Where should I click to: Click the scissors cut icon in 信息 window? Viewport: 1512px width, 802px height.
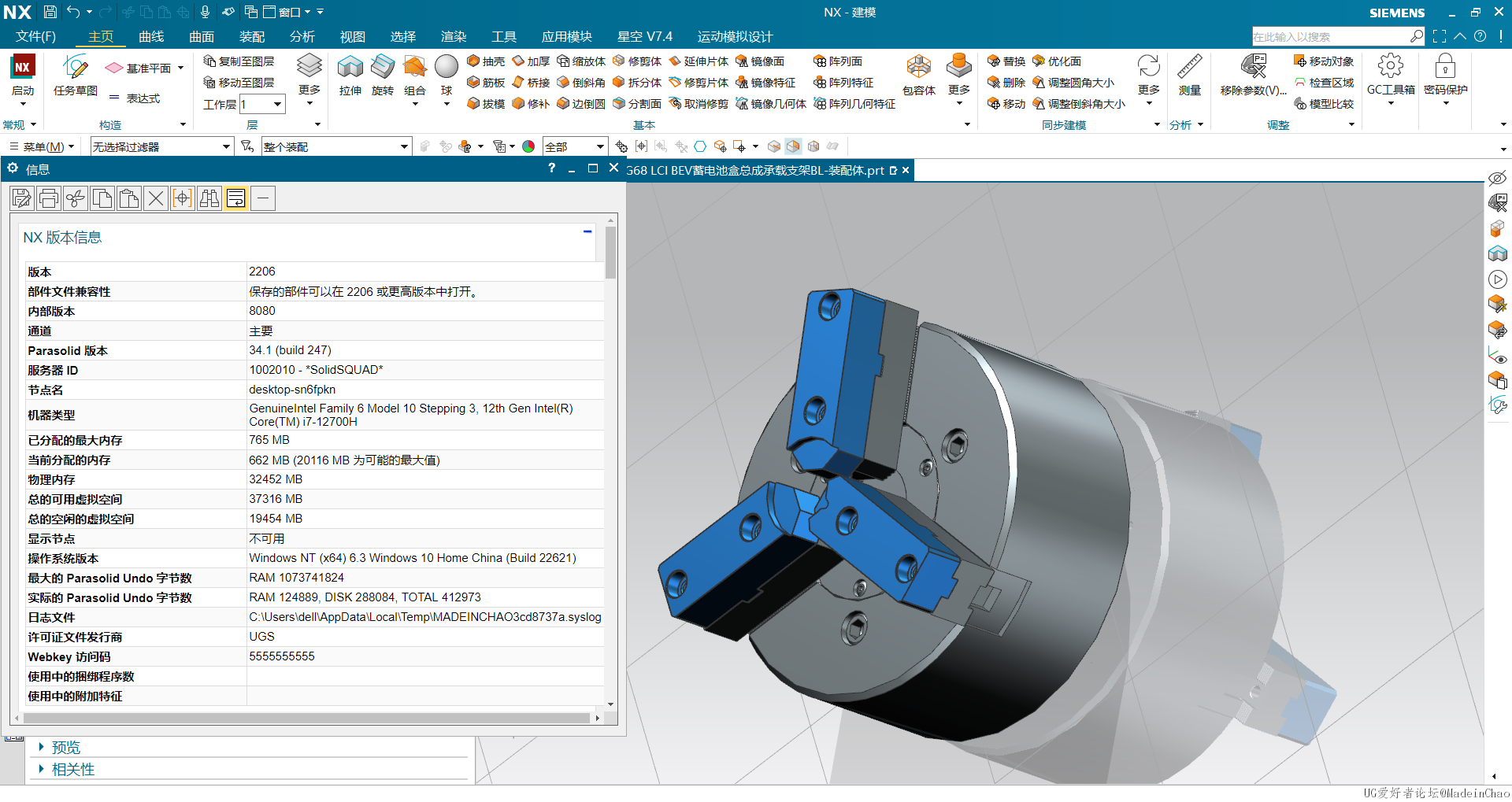pyautogui.click(x=76, y=198)
